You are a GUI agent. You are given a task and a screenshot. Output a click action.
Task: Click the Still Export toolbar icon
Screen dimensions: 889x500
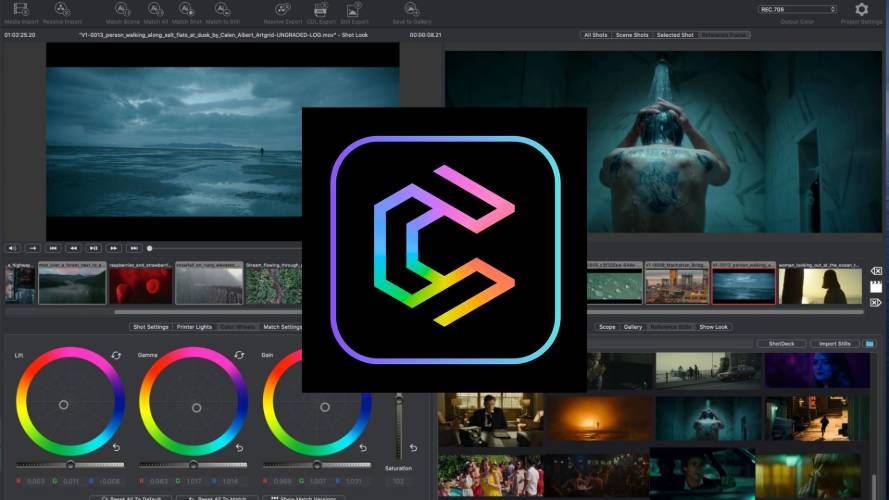pos(354,9)
